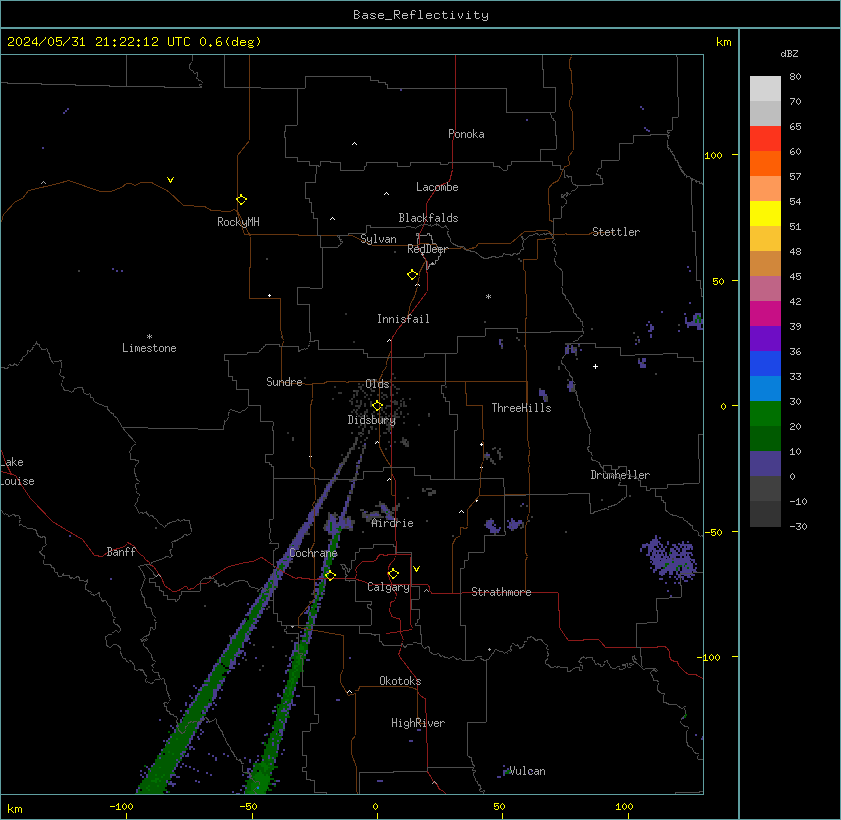
Task: Select the Limestone label
Action: pos(149,348)
